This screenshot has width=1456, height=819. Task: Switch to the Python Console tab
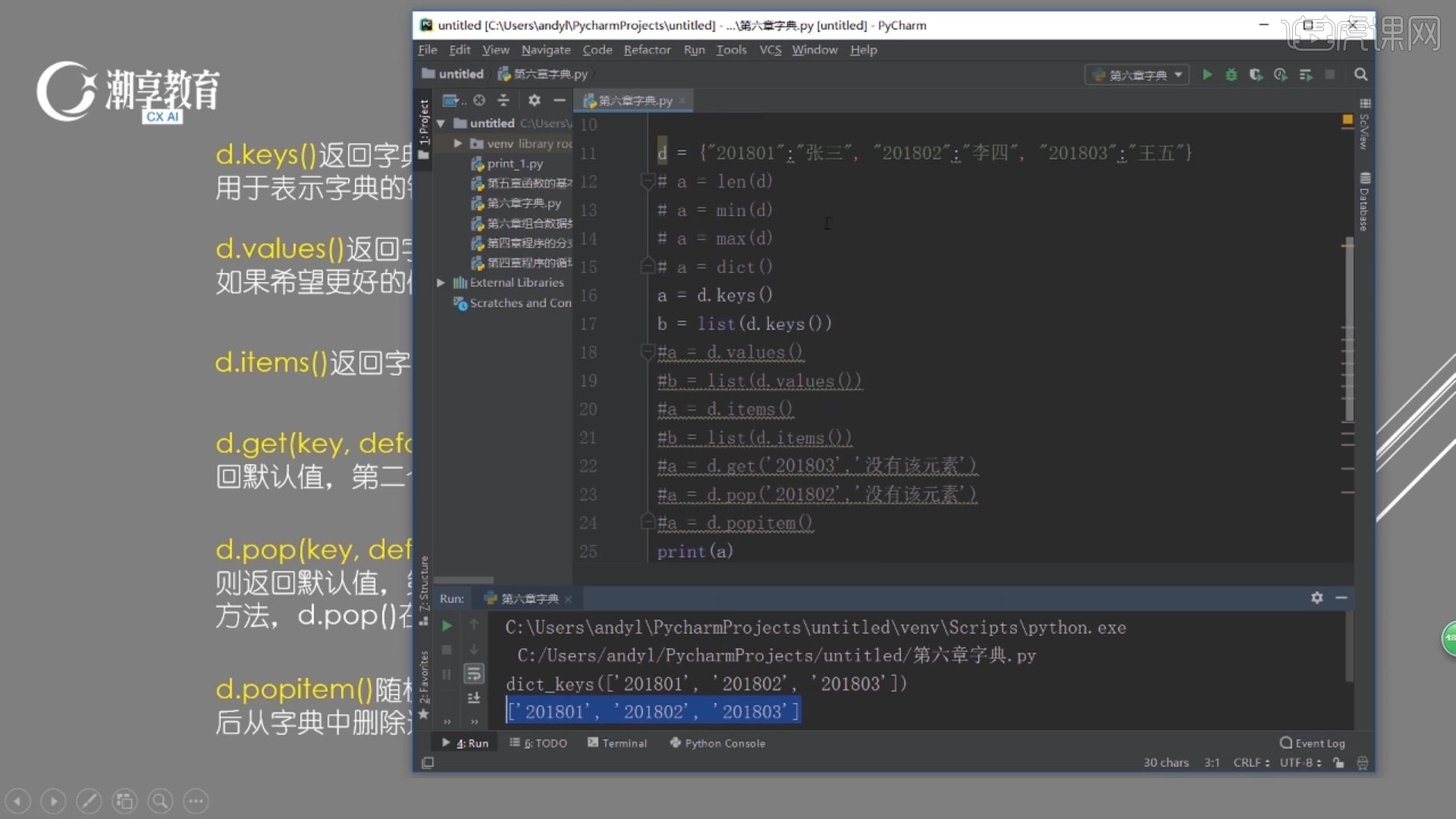click(717, 743)
